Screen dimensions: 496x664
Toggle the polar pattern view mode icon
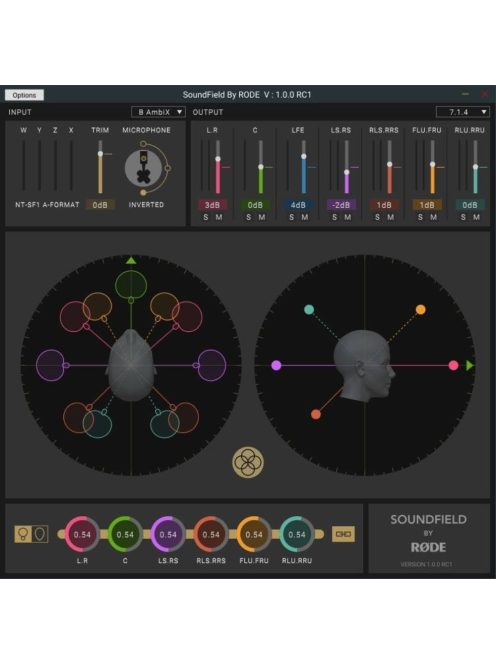[x=31, y=534]
